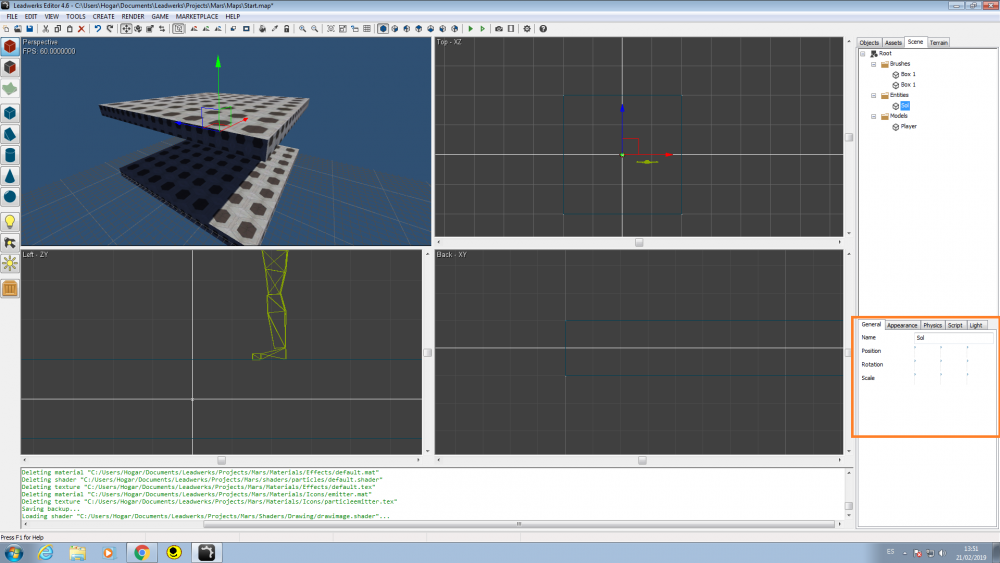Click the Left ZY viewport vertical scrollbar thumb
The image size is (1000, 563).
[427, 353]
